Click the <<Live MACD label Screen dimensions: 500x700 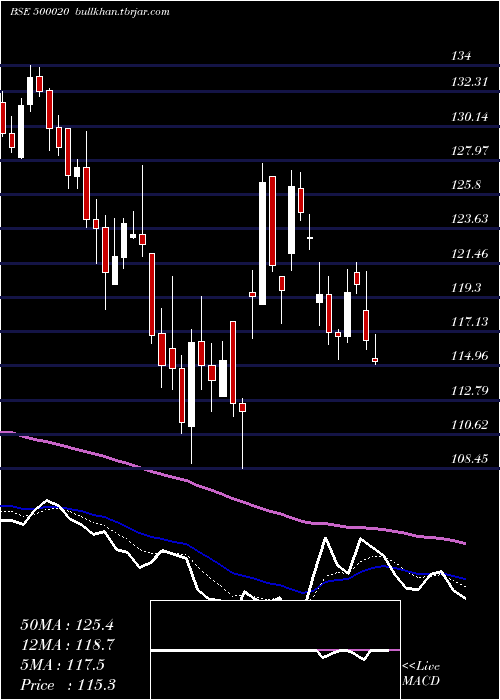(x=421, y=674)
